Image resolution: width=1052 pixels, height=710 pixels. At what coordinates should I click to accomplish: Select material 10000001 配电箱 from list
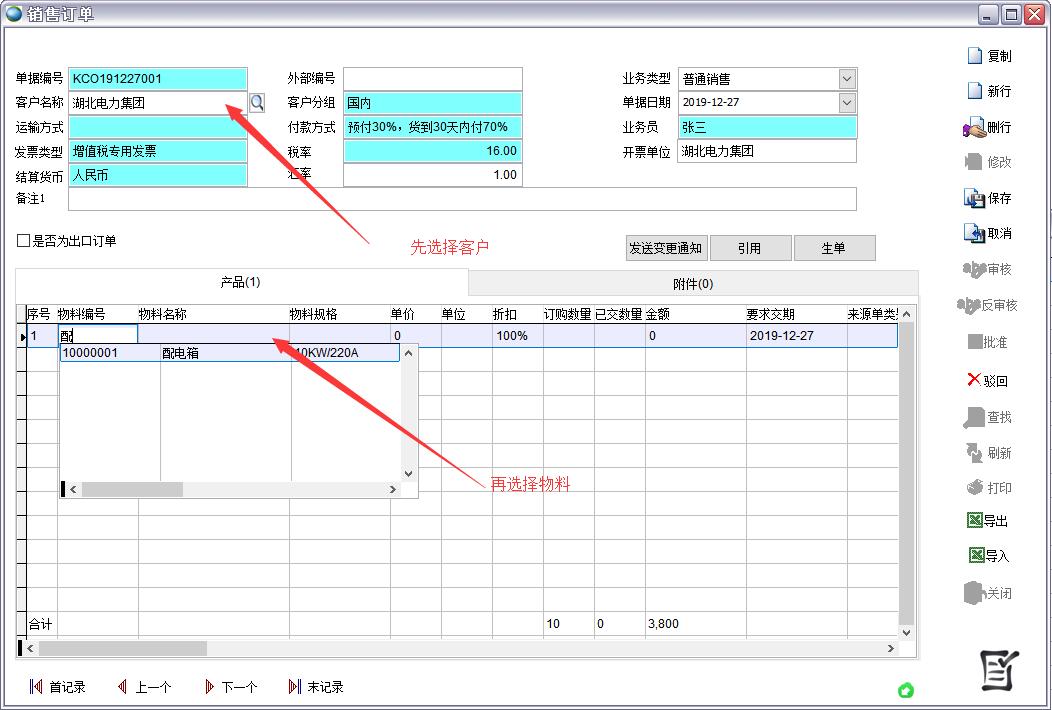[x=180, y=353]
